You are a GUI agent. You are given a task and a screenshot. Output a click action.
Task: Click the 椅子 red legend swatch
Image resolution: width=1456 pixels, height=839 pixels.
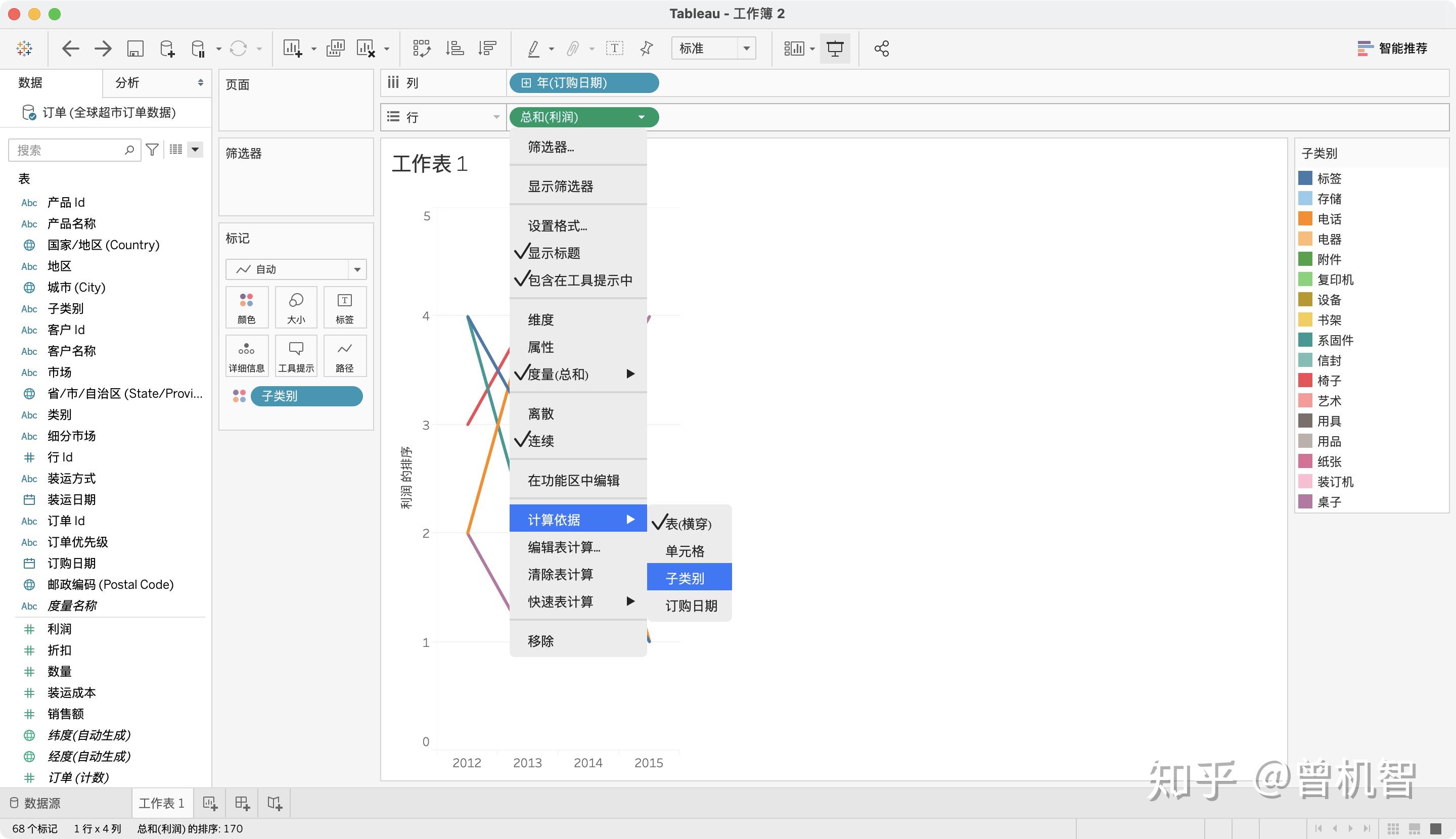tap(1304, 380)
